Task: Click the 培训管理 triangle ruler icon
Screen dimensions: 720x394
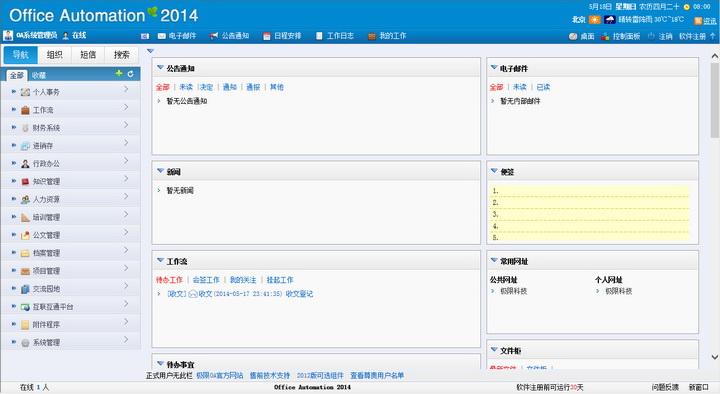Action: point(25,217)
